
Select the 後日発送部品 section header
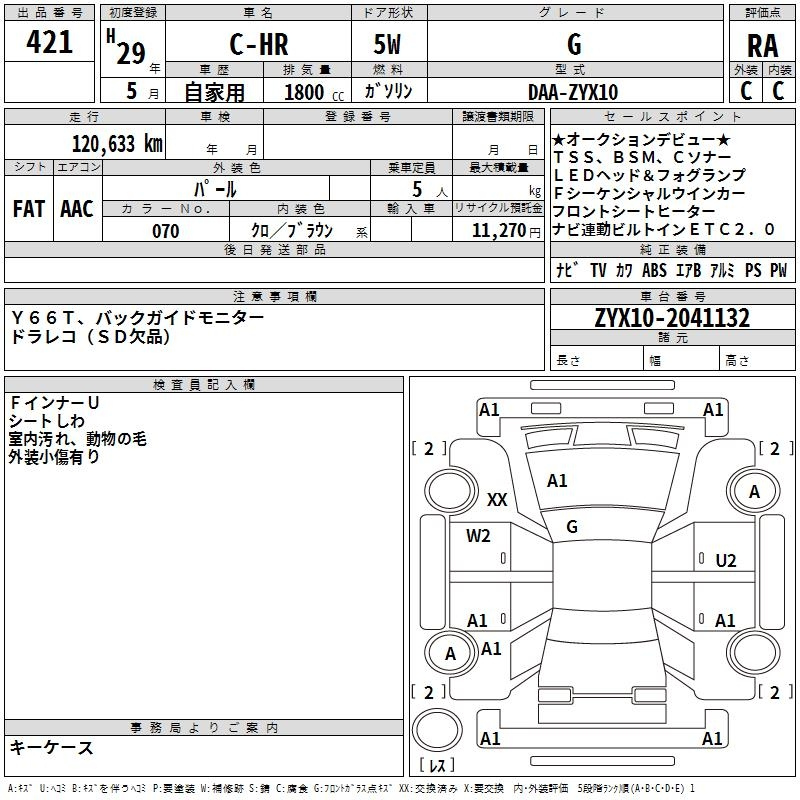[275, 249]
